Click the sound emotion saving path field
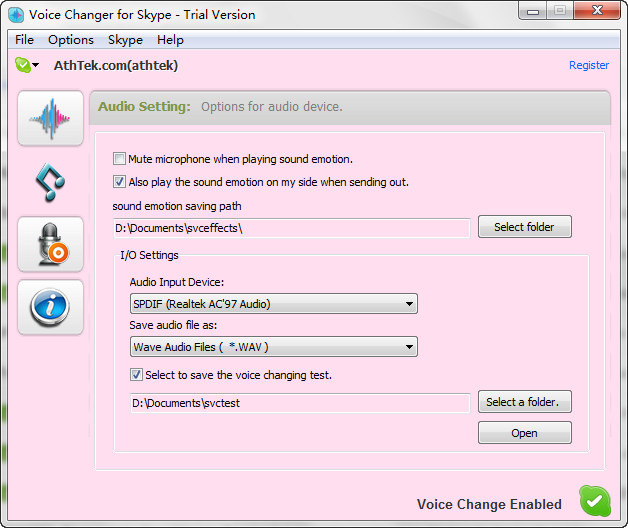The width and height of the screenshot is (628, 528). [x=291, y=228]
